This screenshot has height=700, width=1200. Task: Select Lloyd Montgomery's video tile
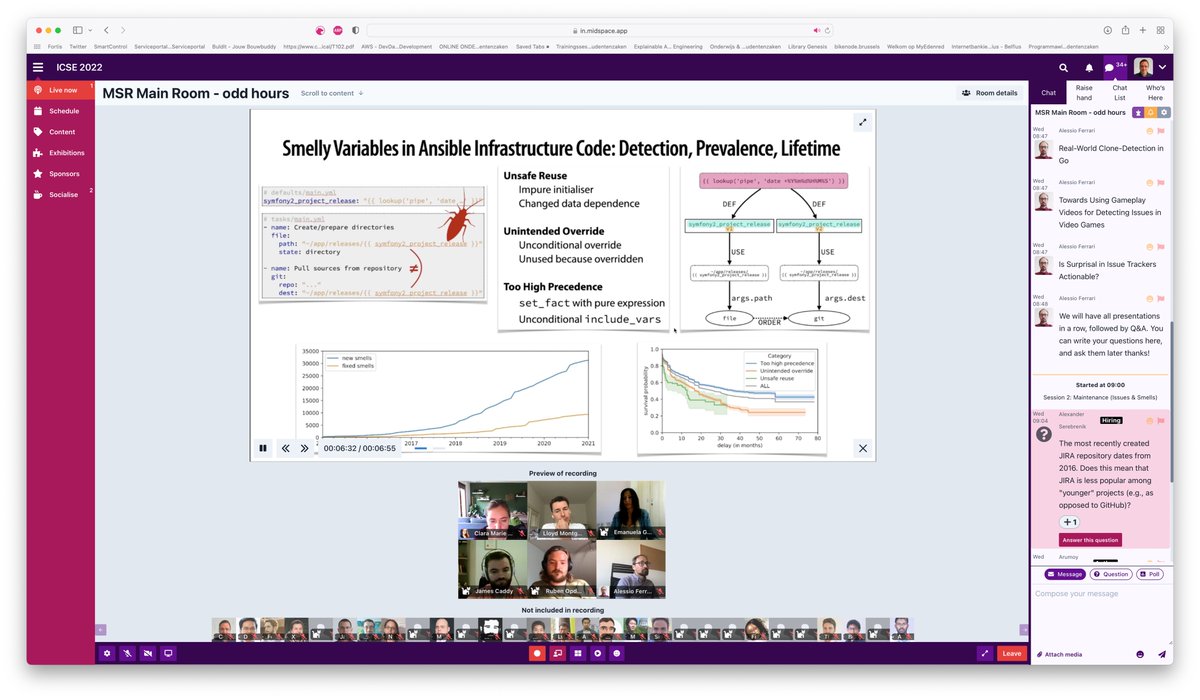pyautogui.click(x=562, y=510)
